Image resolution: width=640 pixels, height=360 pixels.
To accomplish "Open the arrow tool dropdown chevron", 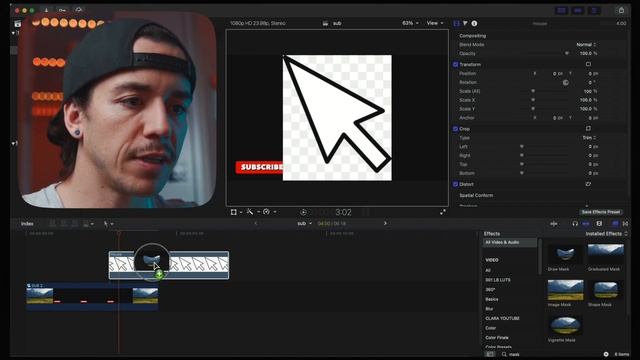I will pos(112,224).
